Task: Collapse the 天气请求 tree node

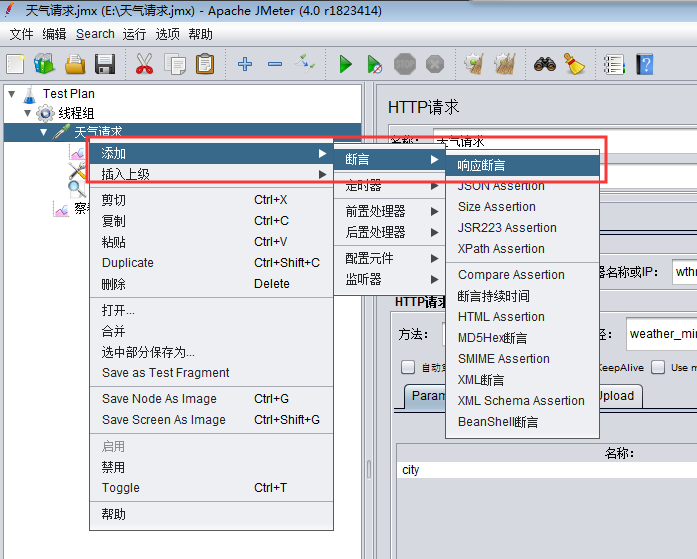Action: pyautogui.click(x=43, y=132)
